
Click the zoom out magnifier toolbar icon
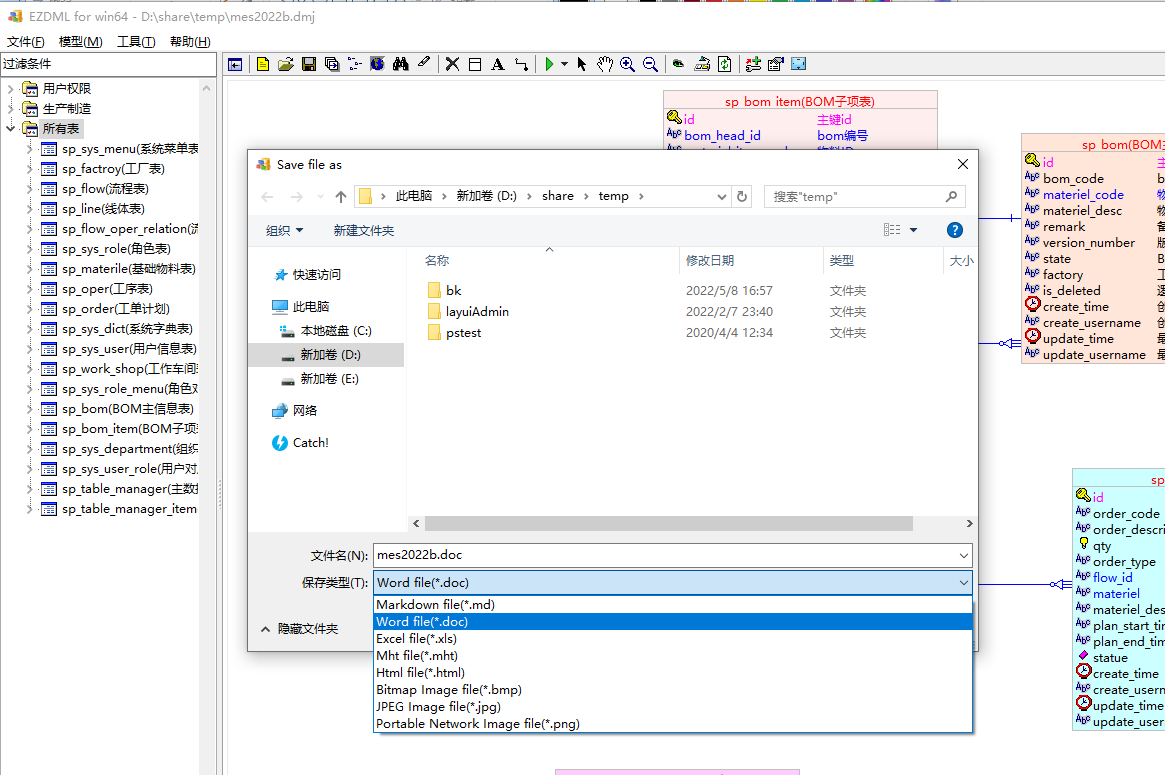tap(650, 65)
